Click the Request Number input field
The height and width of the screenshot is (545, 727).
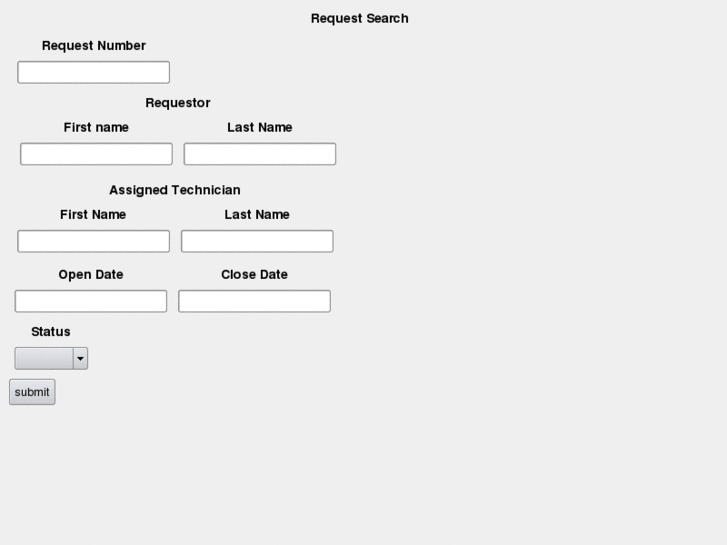coord(93,72)
